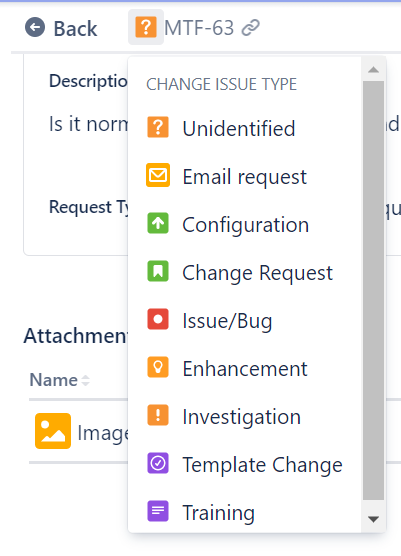
Task: Click the image attachment thumbnail icon
Action: coord(53,431)
